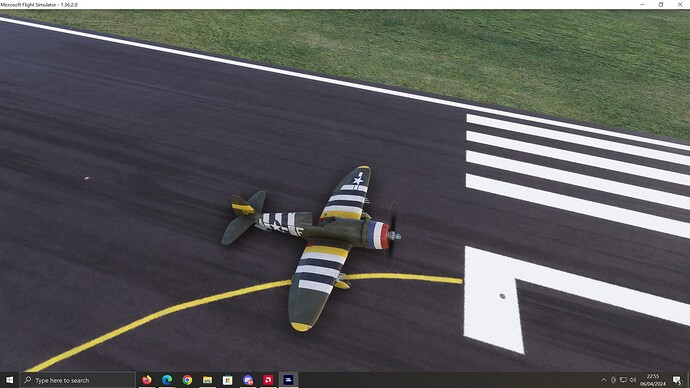Open Google Chrome from the taskbar
This screenshot has width=690, height=388.
(x=187, y=380)
